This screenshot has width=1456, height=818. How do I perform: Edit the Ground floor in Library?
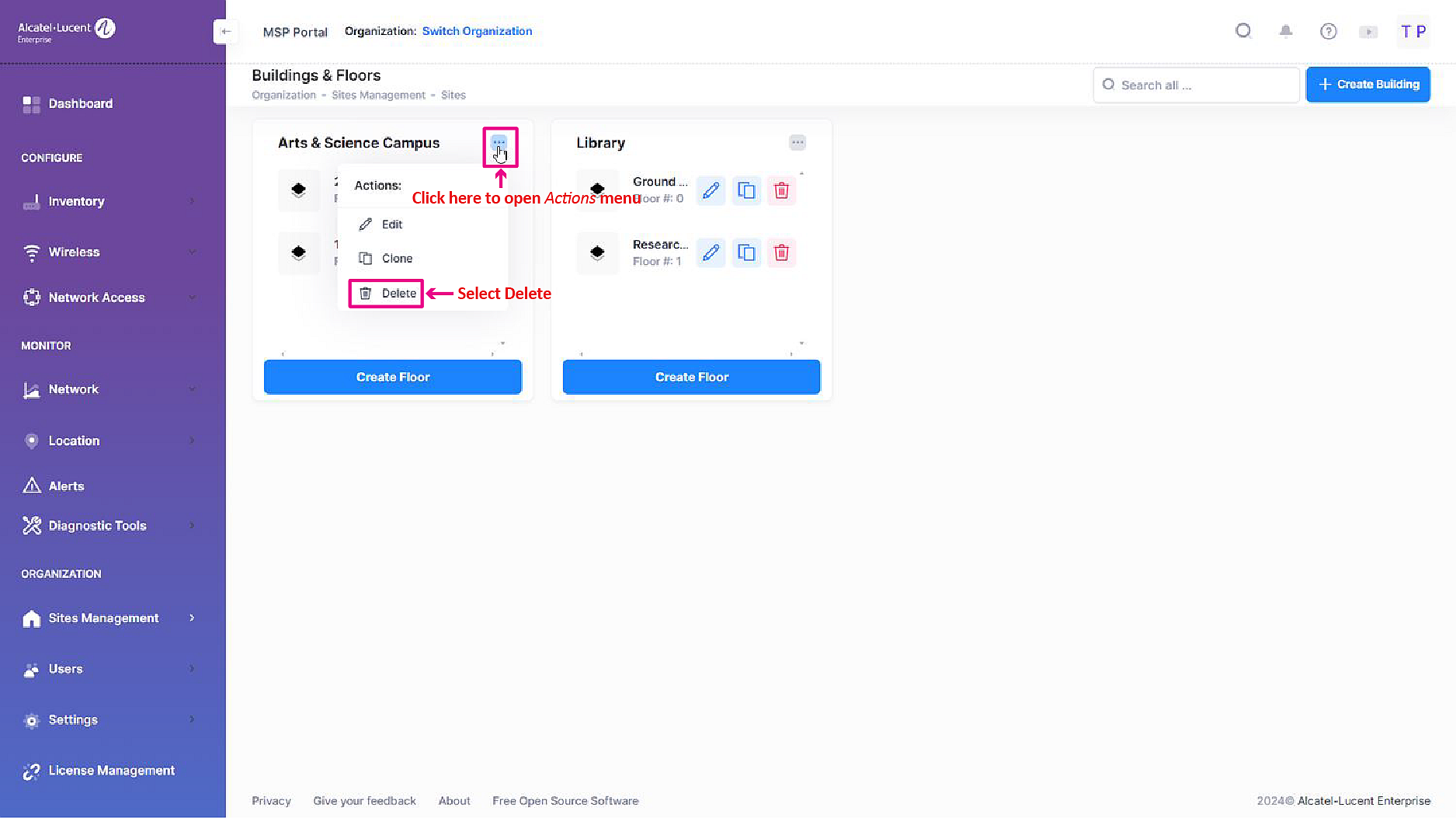tap(711, 190)
